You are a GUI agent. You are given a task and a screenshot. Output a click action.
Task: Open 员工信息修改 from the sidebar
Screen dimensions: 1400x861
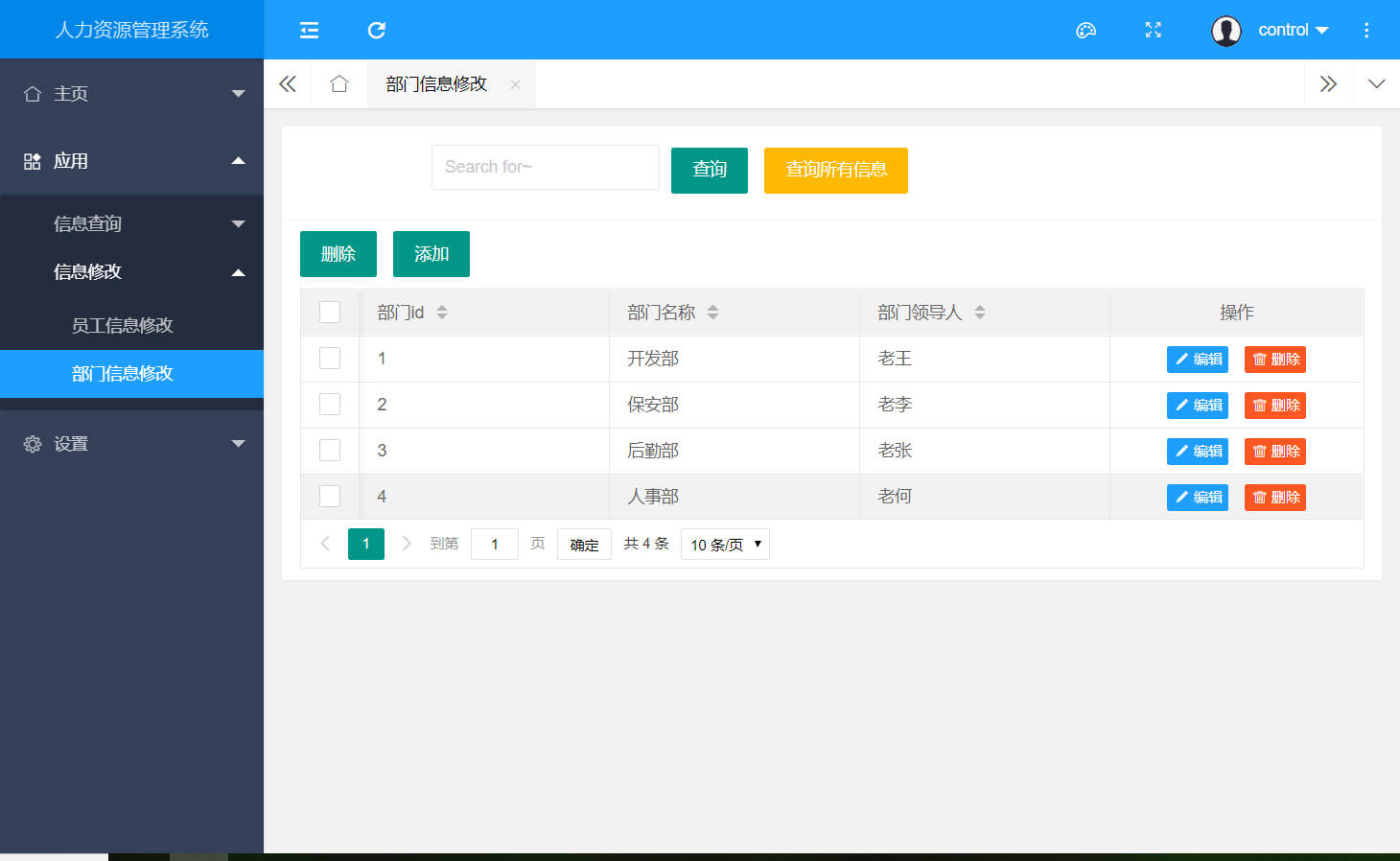pos(131,326)
